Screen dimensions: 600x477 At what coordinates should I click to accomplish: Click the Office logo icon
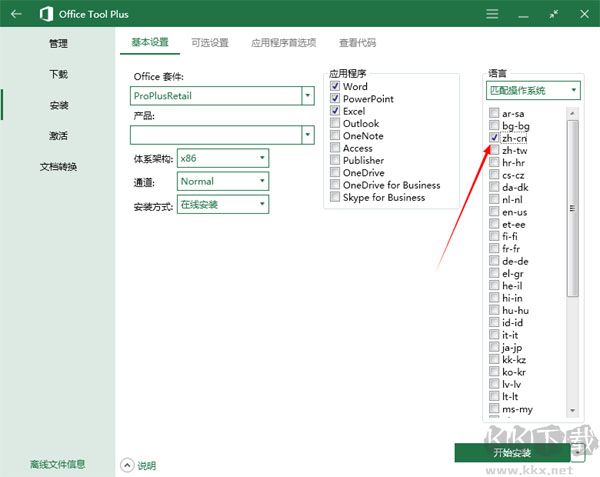[46, 15]
